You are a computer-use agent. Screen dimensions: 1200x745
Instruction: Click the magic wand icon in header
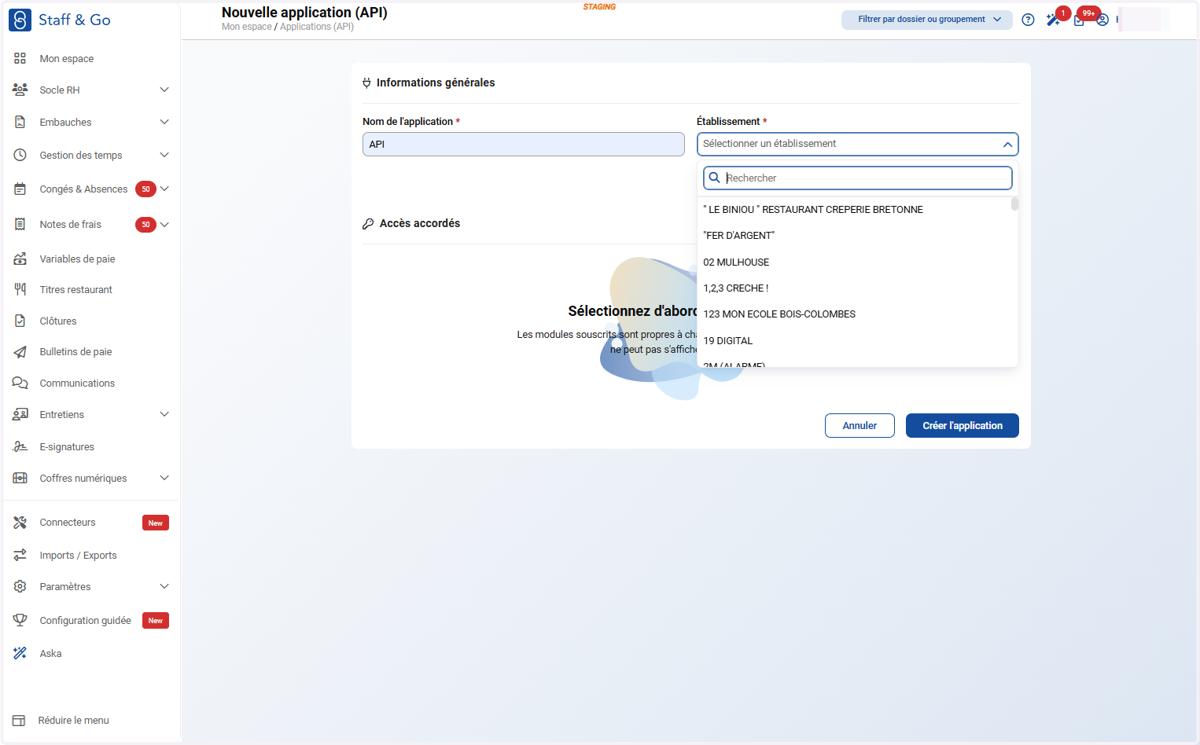[x=1053, y=20]
